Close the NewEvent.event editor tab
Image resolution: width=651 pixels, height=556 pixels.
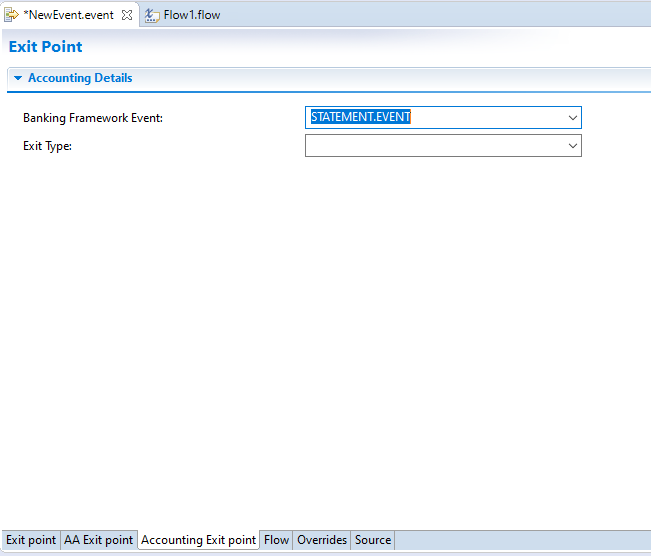[126, 15]
